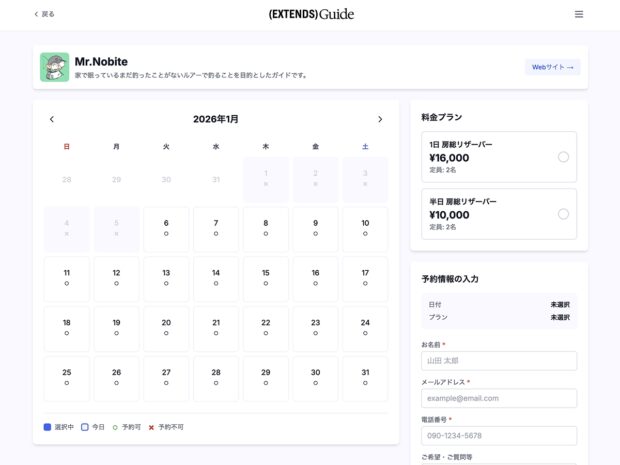Screen dimensions: 620x465
Task: Select the 1日 房総リザーバー ¥16,000 plan
Action: (x=499, y=157)
